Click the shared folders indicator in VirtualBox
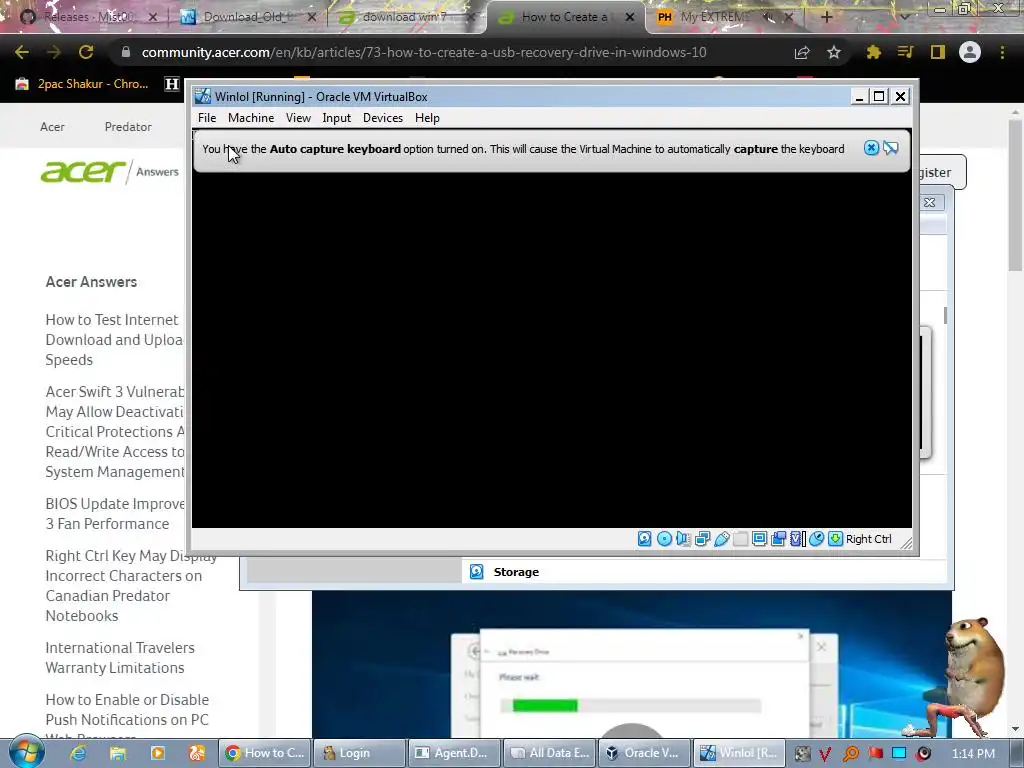Image resolution: width=1024 pixels, height=768 pixels. (x=741, y=539)
